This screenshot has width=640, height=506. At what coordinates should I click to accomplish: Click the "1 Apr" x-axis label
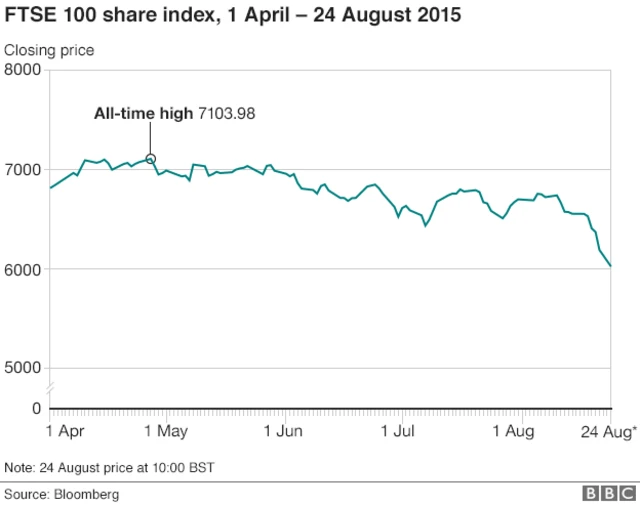click(x=65, y=432)
